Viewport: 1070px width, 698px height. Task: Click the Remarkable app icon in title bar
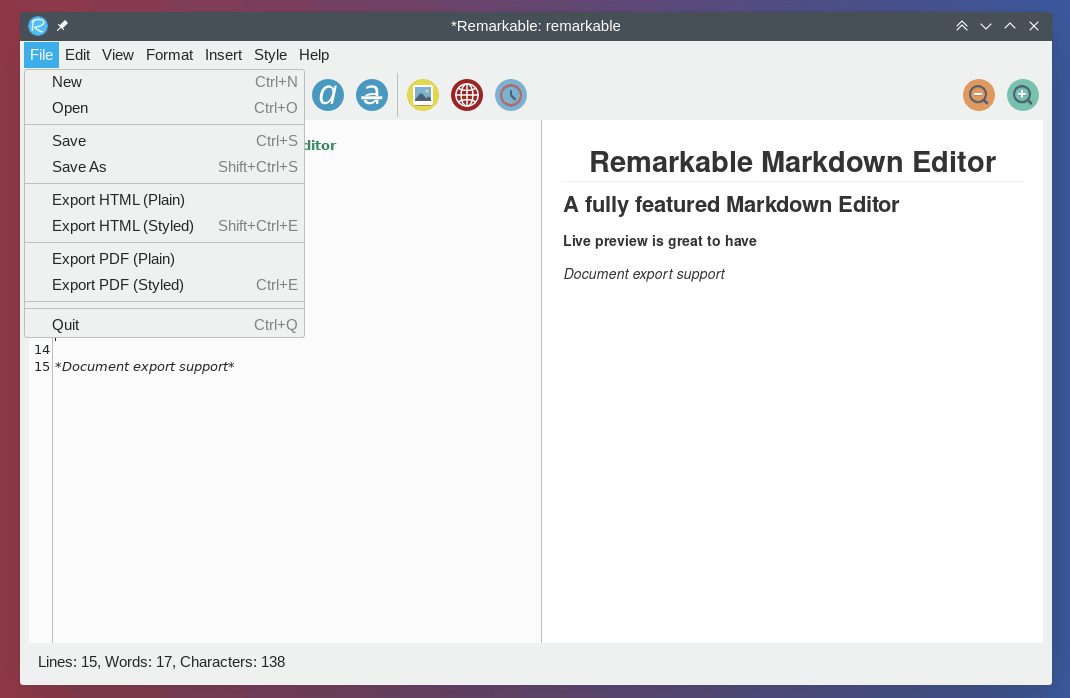(38, 26)
